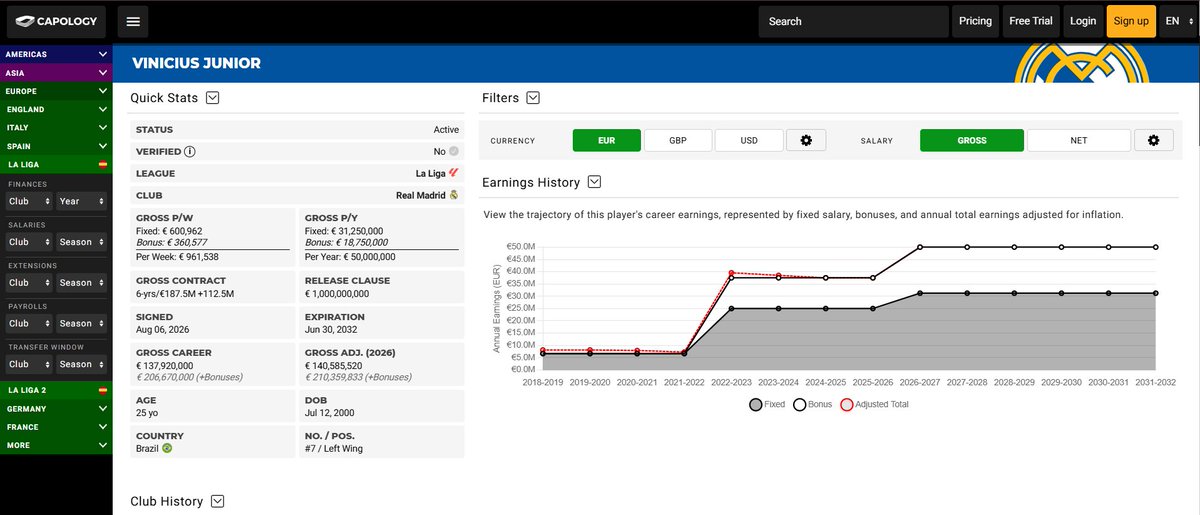This screenshot has width=1200, height=515.
Task: Open currency settings gear icon
Action: (x=806, y=141)
